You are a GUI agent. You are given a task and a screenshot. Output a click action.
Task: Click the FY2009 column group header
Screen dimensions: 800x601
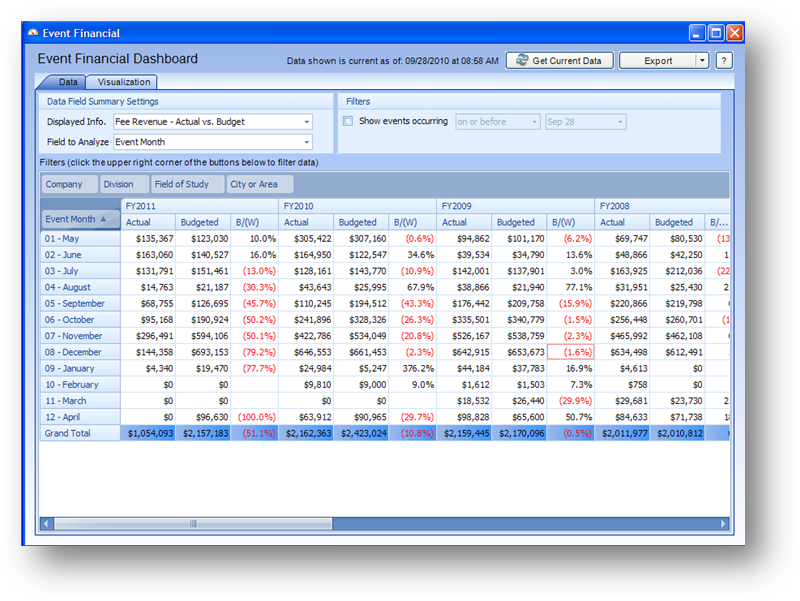click(x=516, y=206)
